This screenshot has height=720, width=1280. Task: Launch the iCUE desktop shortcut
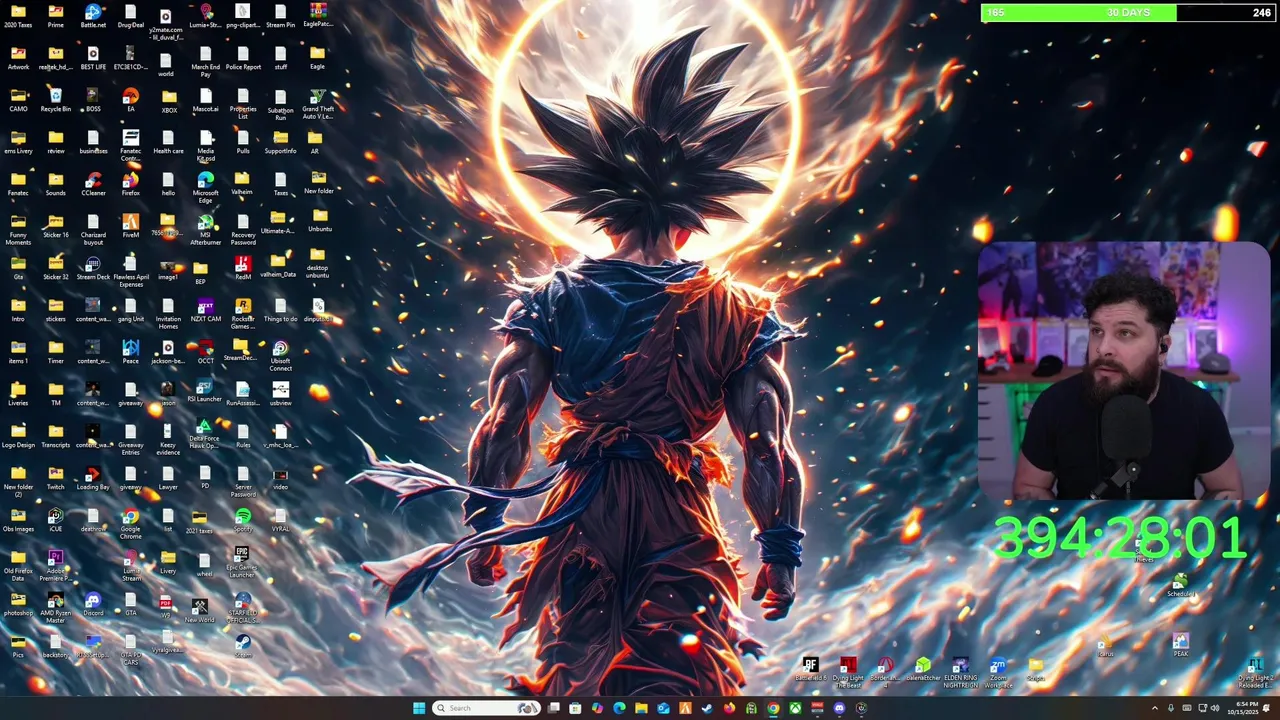[55, 520]
